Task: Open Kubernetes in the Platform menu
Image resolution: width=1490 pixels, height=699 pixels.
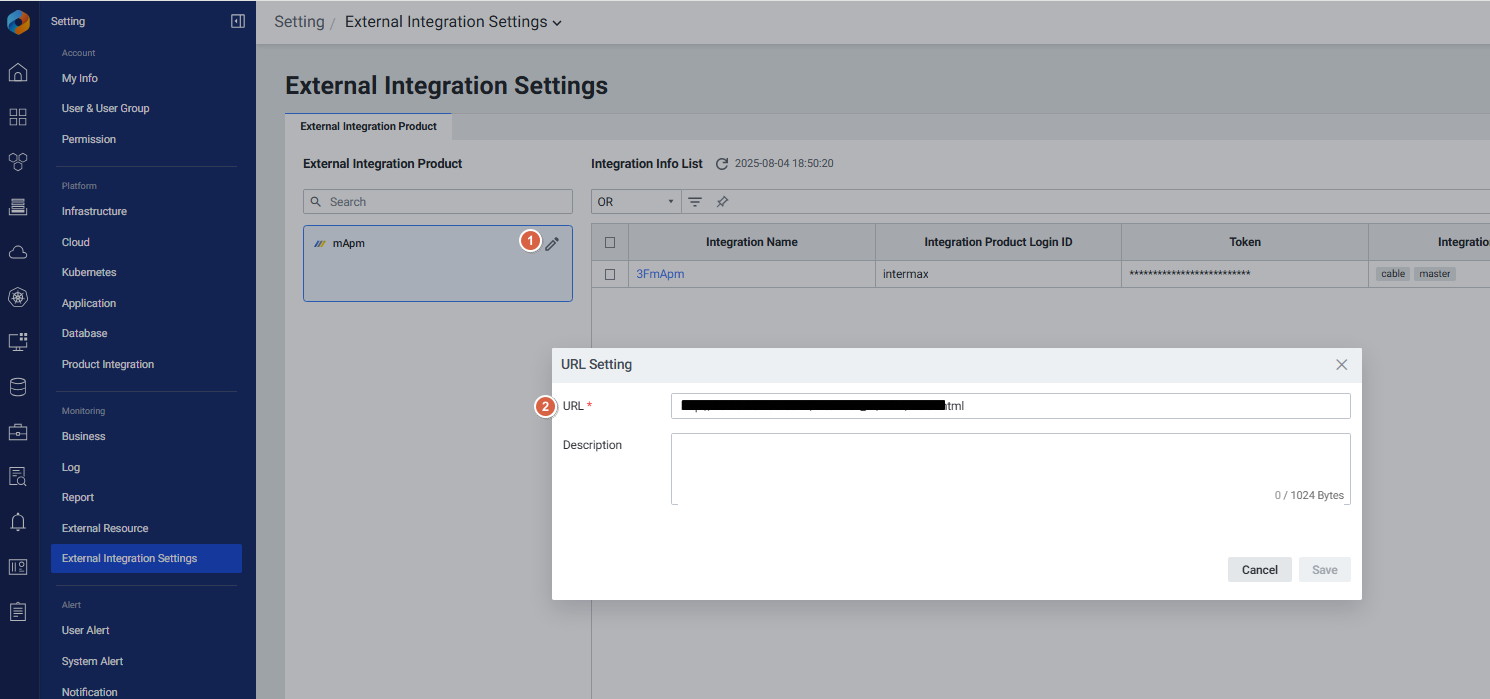Action: coord(89,272)
